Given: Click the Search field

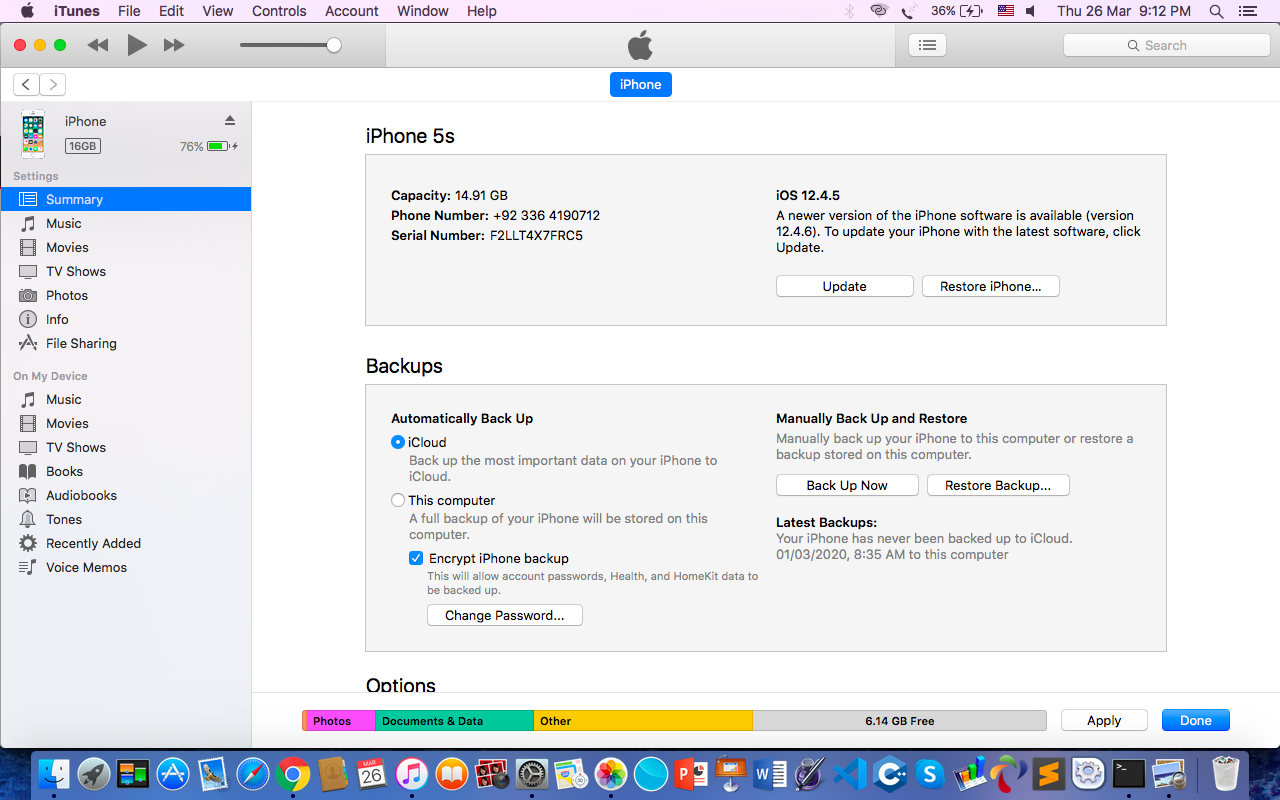Looking at the screenshot, I should (1167, 45).
